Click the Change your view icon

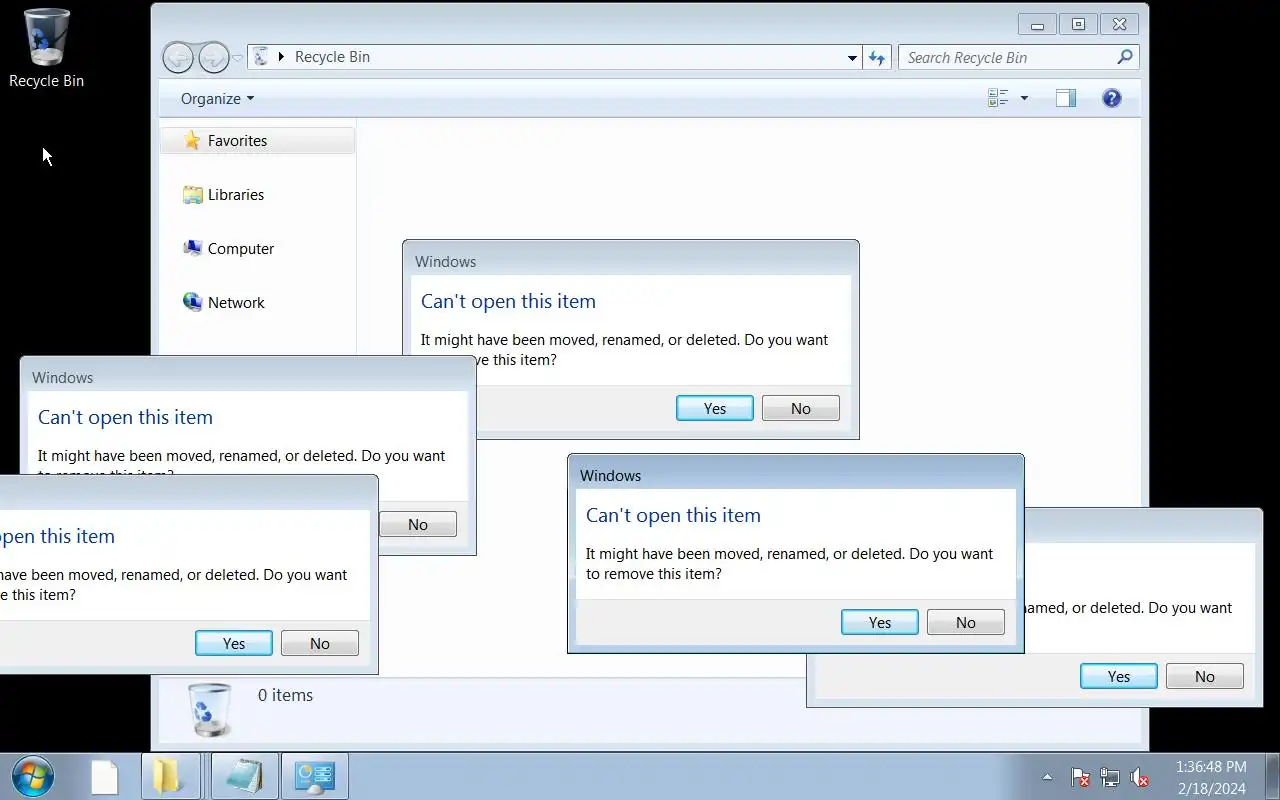[x=998, y=98]
